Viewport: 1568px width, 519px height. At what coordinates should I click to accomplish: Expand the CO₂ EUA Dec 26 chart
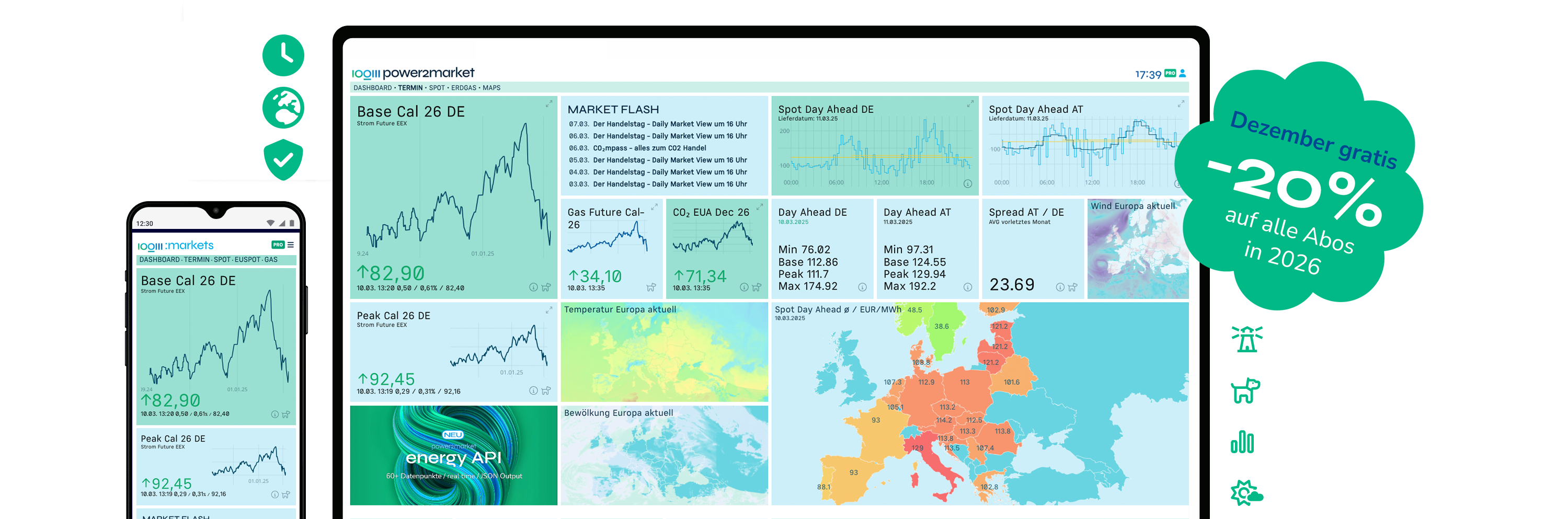pos(759,207)
